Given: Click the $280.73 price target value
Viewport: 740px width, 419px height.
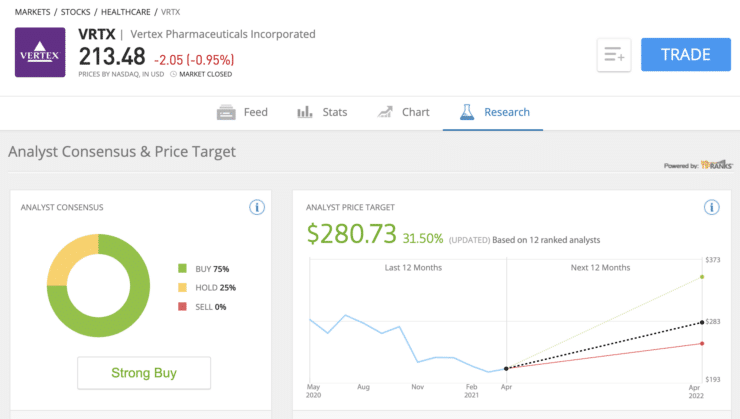Looking at the screenshot, I should click(x=352, y=234).
